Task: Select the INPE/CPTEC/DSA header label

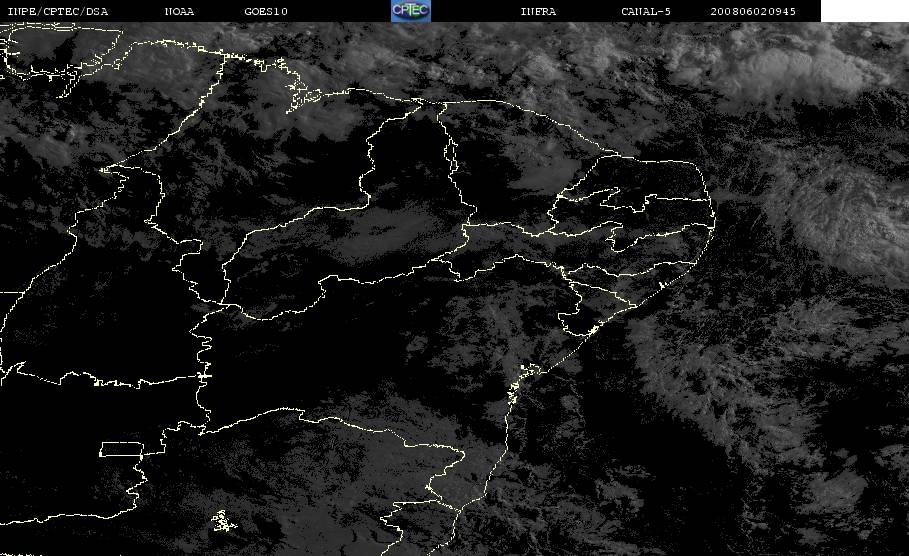Action: pyautogui.click(x=57, y=12)
